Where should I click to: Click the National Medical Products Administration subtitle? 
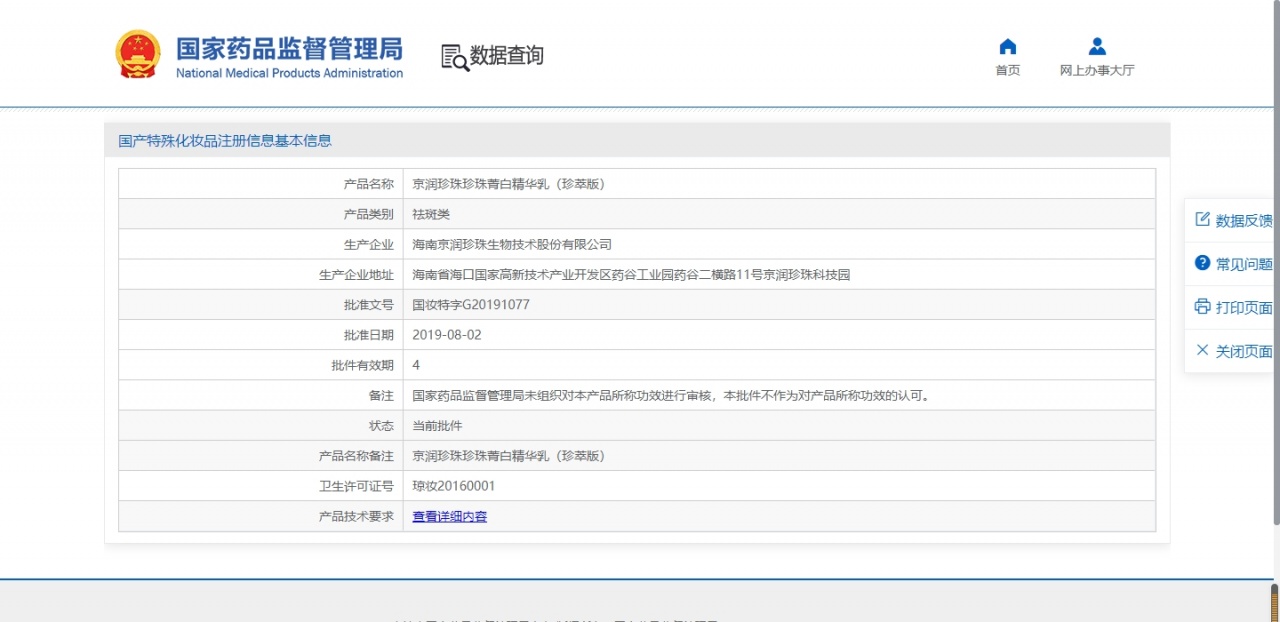point(289,73)
